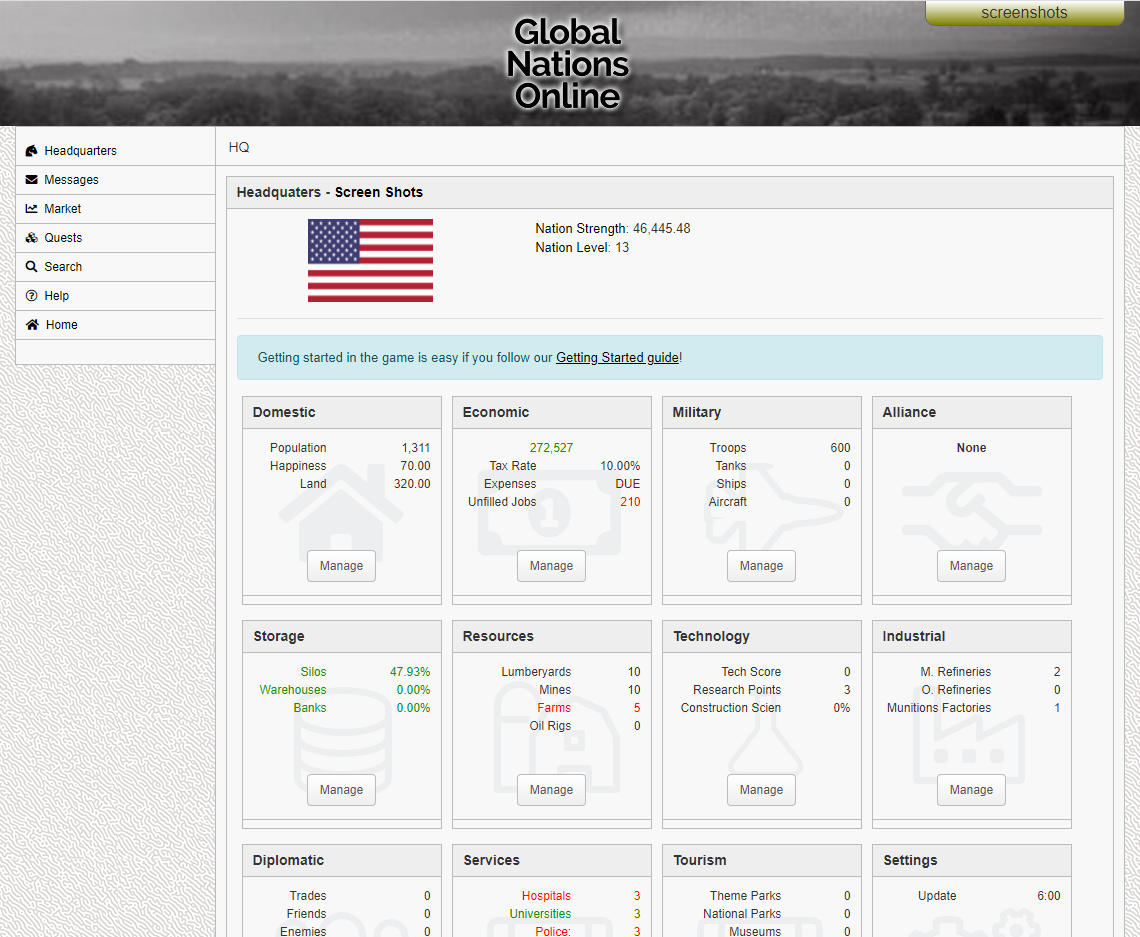Click the Messages envelope icon
The height and width of the screenshot is (937, 1140).
pos(32,180)
